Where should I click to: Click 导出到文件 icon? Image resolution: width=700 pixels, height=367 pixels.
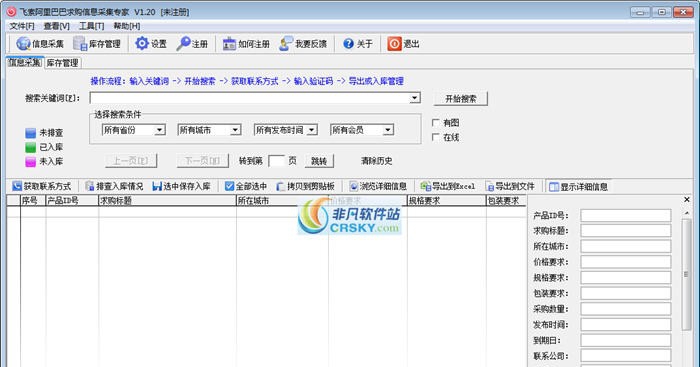(x=490, y=186)
